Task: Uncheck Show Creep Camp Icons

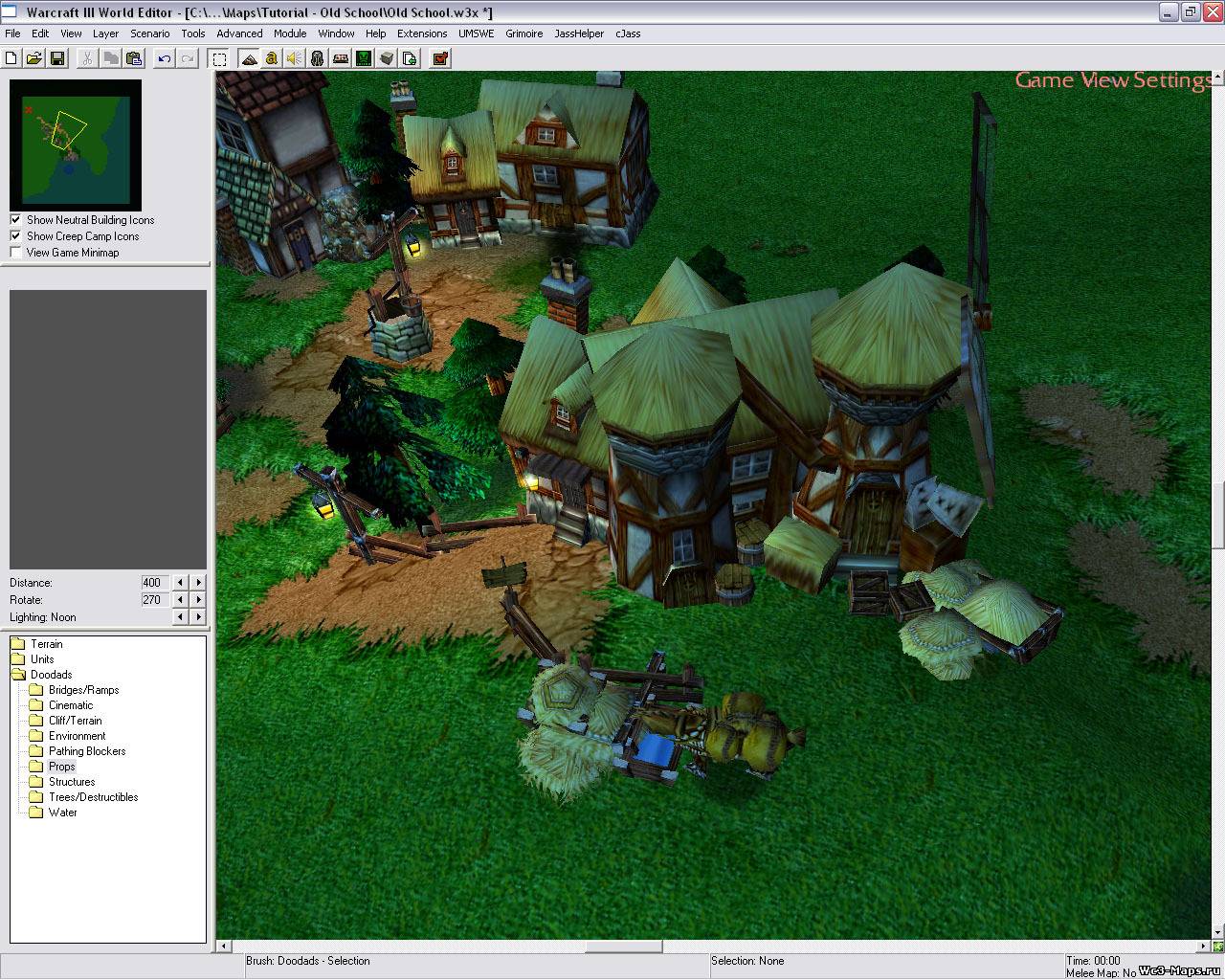Action: (15, 236)
